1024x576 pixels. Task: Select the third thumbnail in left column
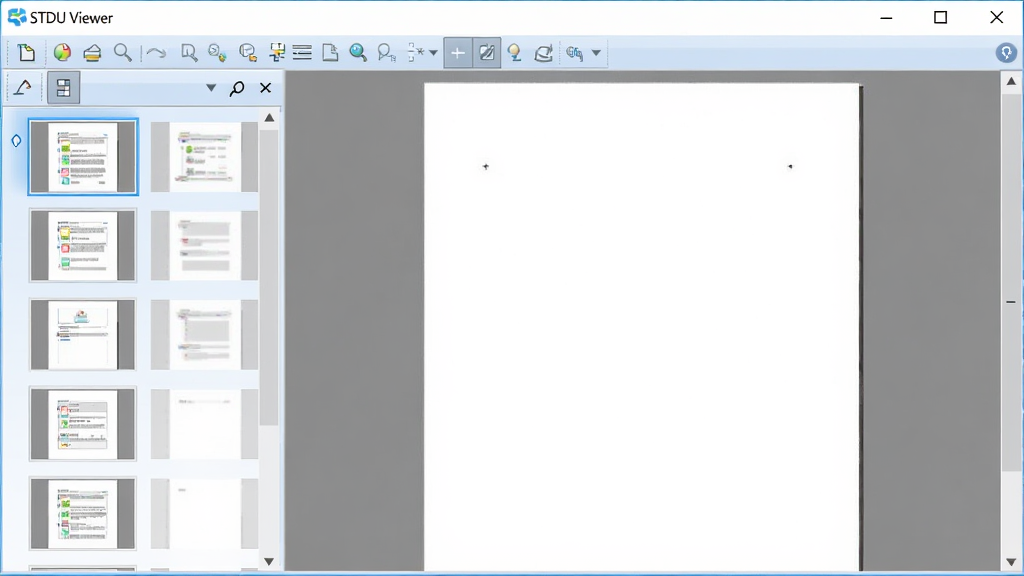click(x=83, y=335)
